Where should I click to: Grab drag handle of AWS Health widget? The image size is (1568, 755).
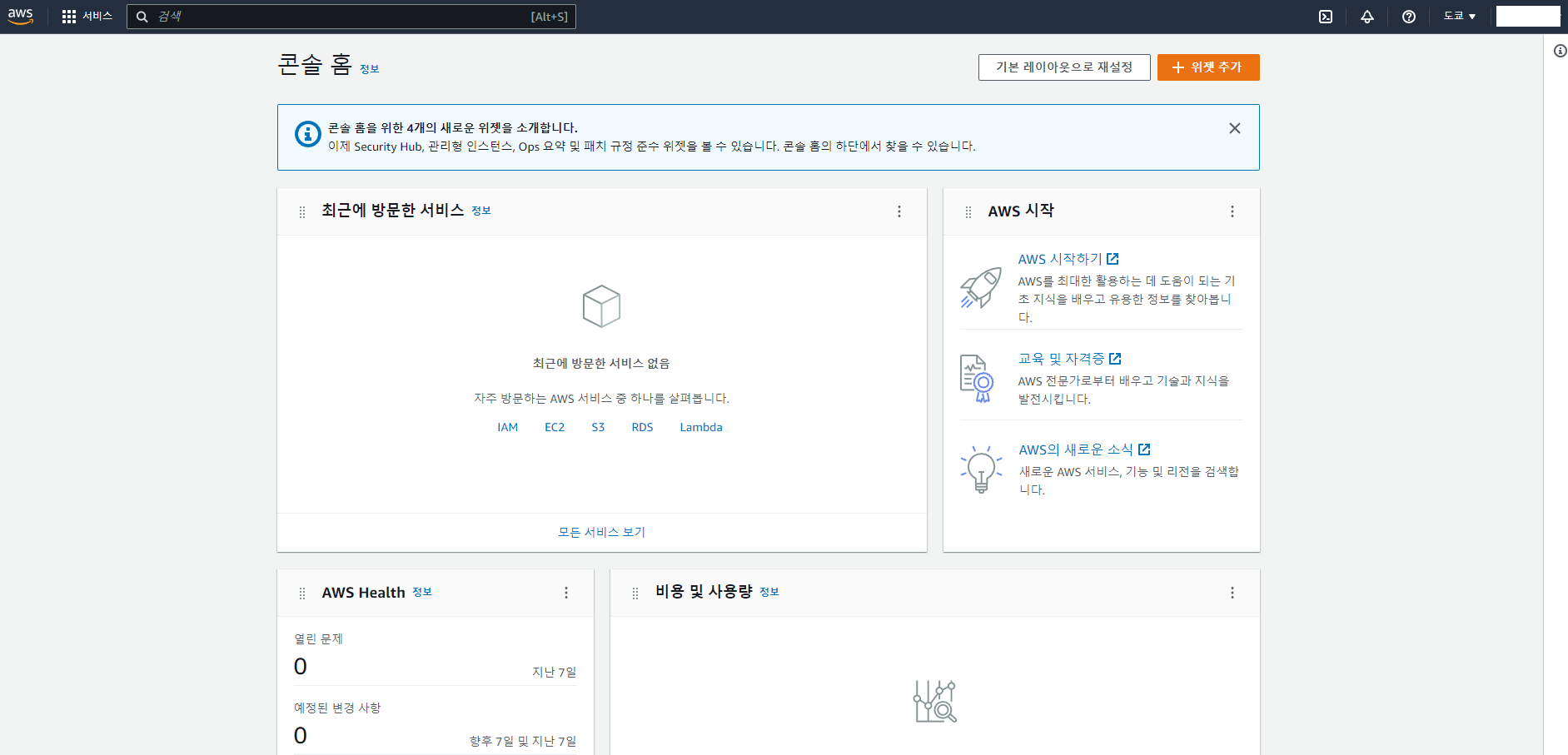(302, 594)
